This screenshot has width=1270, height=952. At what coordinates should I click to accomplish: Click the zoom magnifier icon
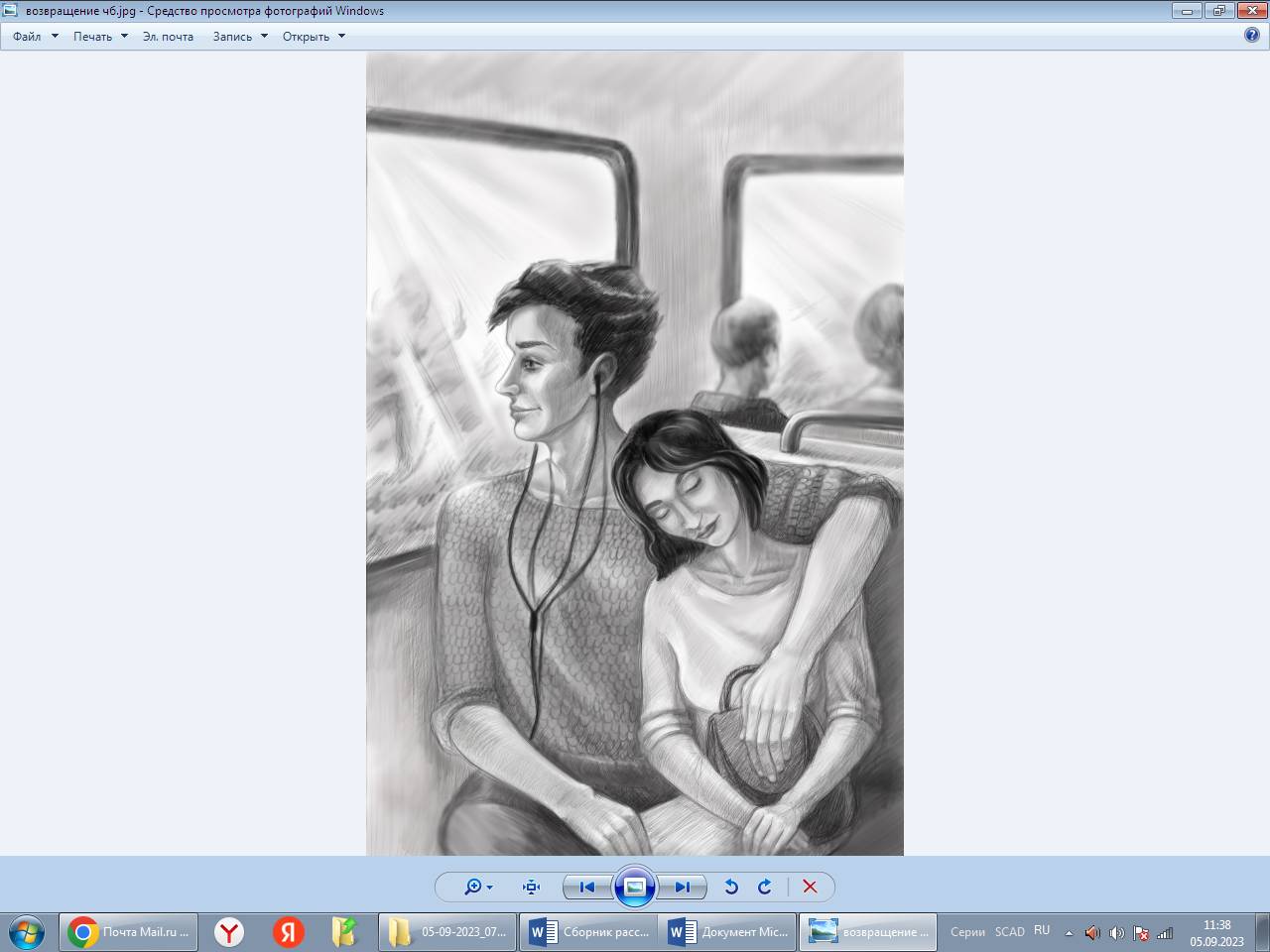473,887
